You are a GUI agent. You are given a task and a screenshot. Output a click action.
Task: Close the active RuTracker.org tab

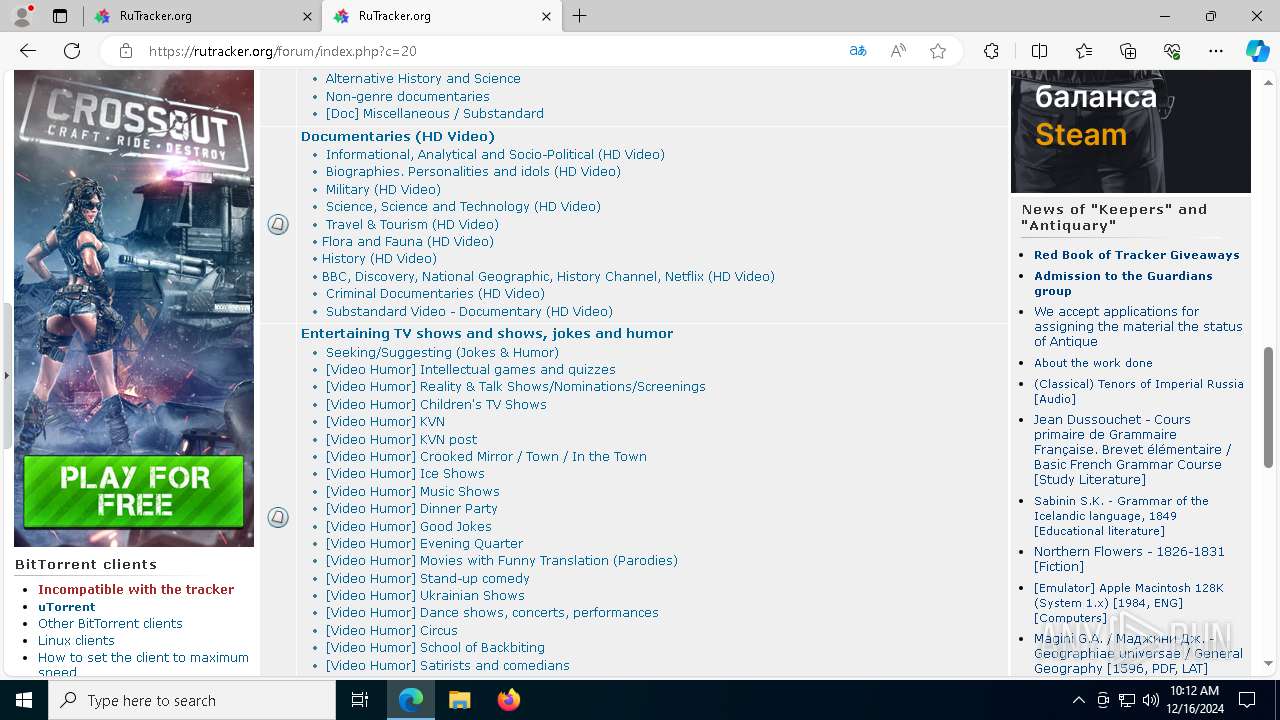pos(546,16)
